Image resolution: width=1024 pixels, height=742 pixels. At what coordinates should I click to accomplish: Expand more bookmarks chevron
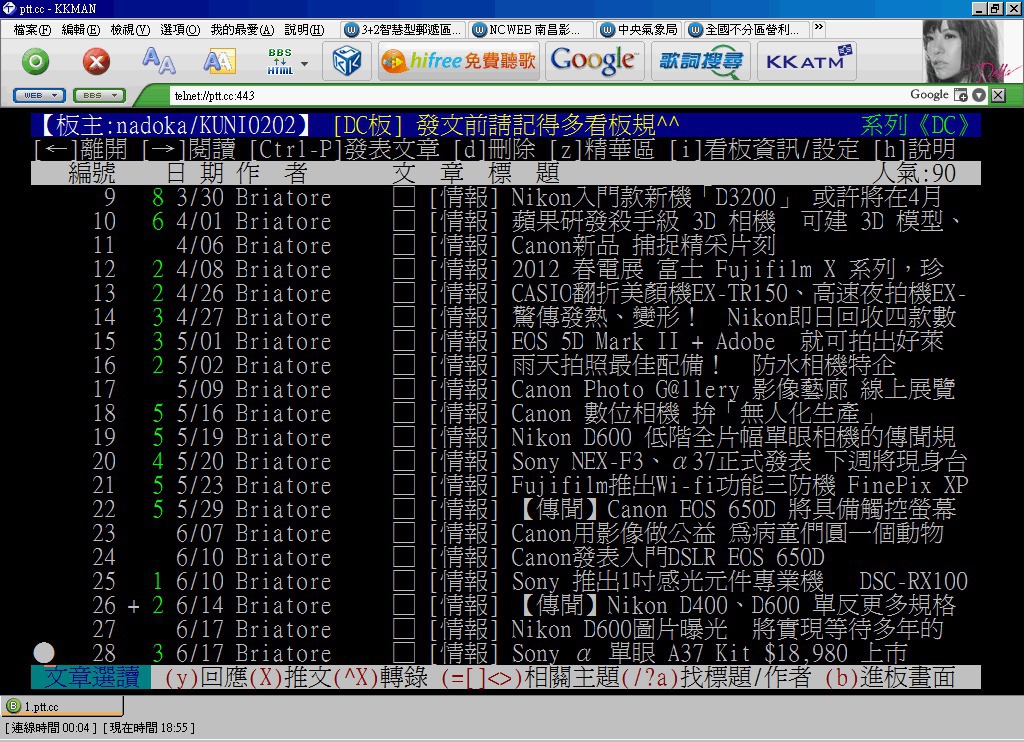pyautogui.click(x=818, y=28)
